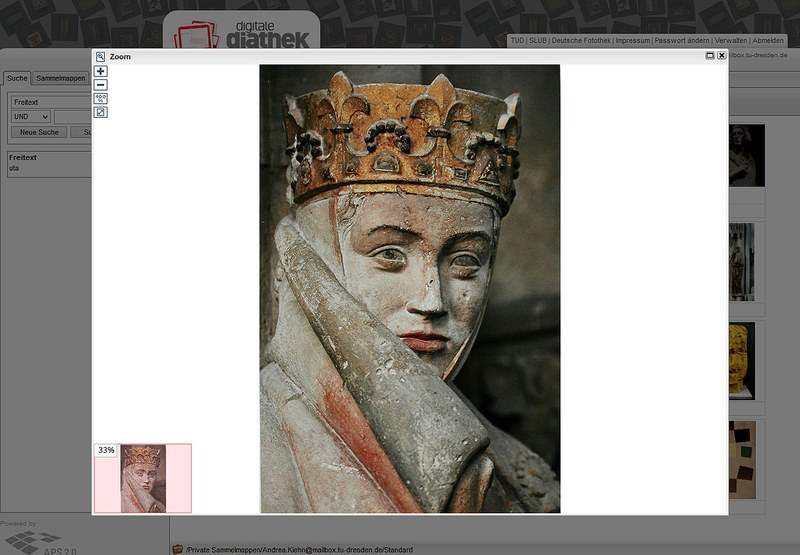
Task: Click the zoom out minus icon
Action: (101, 85)
